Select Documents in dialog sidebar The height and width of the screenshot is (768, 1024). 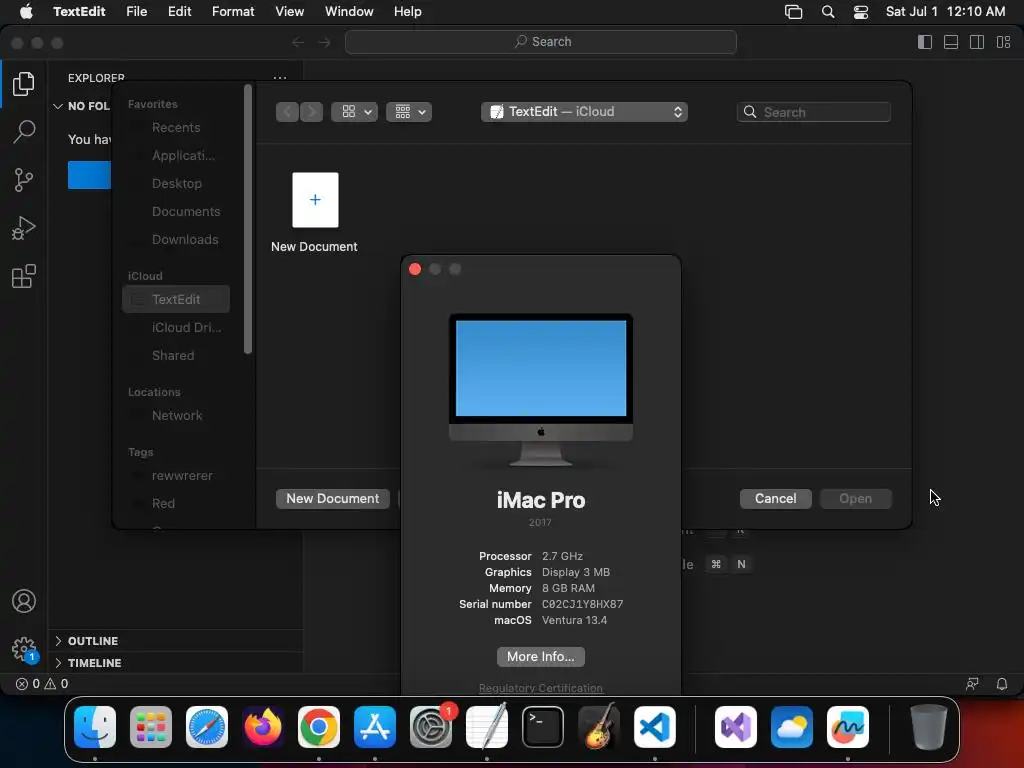pos(176,212)
